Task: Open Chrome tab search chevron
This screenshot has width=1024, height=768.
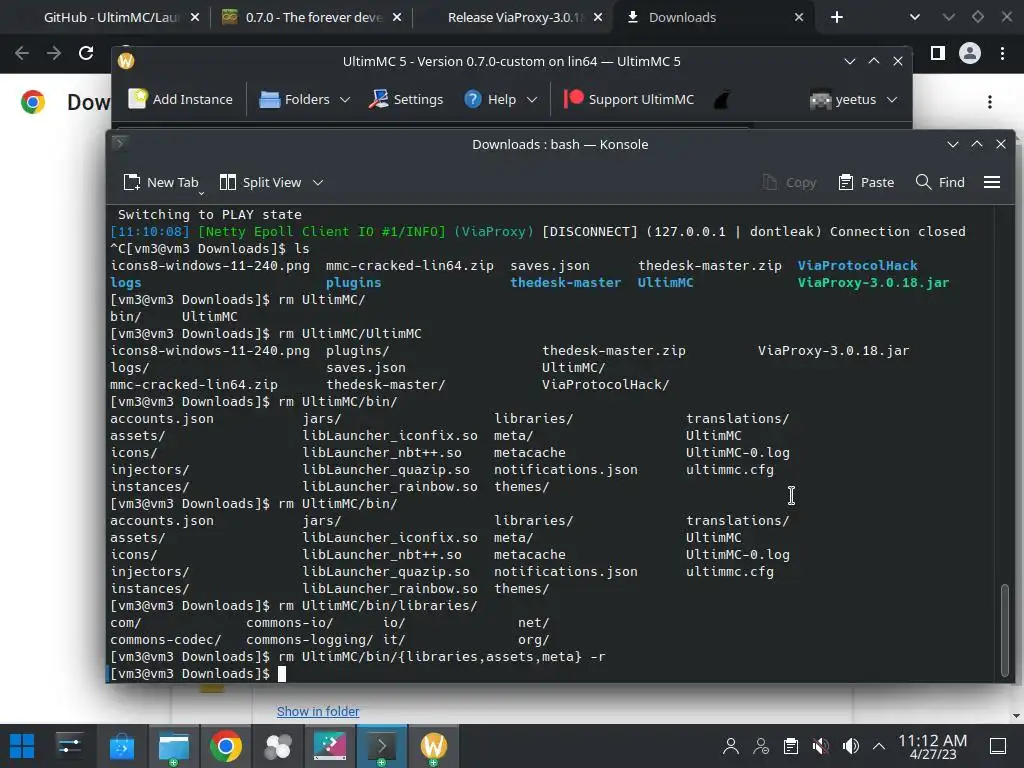Action: point(915,18)
